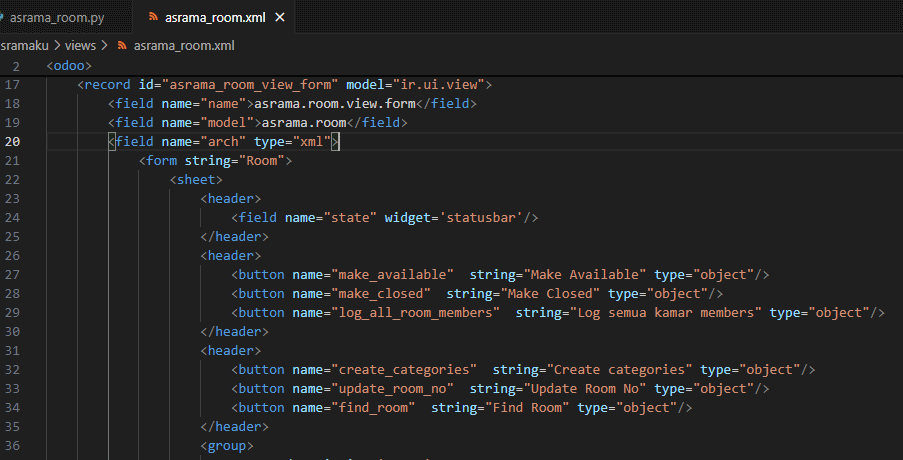Close the asrama_room.xml tab

[280, 17]
